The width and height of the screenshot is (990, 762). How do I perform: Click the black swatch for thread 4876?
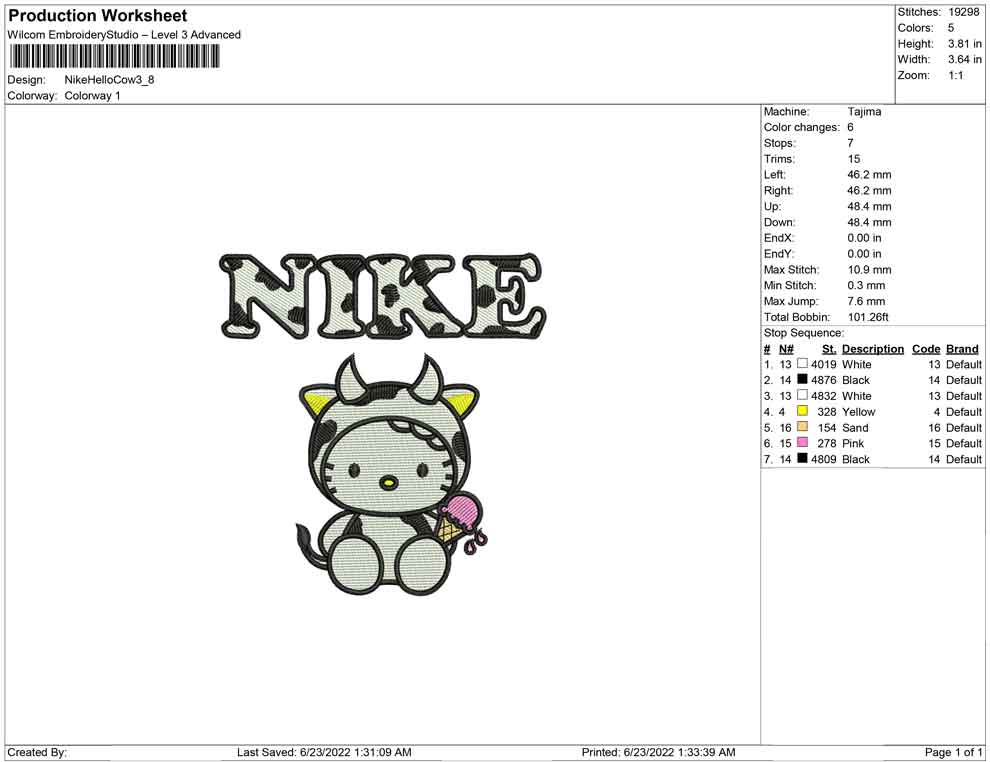pos(802,379)
